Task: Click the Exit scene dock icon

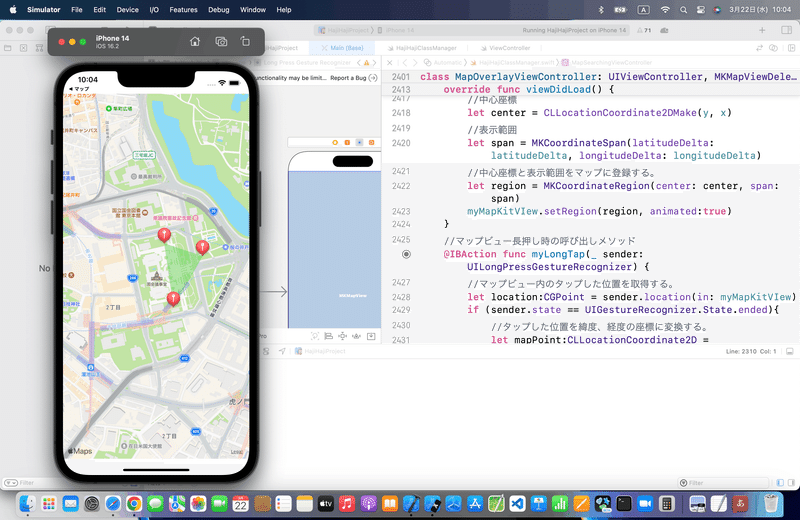Action: [x=371, y=142]
